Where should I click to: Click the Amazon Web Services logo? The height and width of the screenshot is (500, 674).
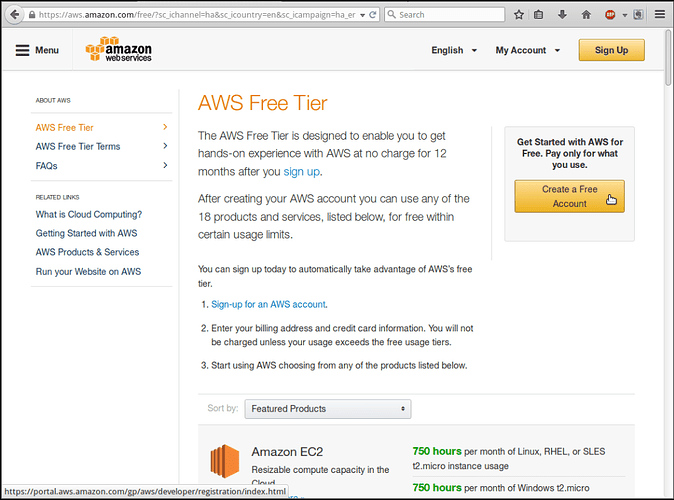pyautogui.click(x=119, y=50)
